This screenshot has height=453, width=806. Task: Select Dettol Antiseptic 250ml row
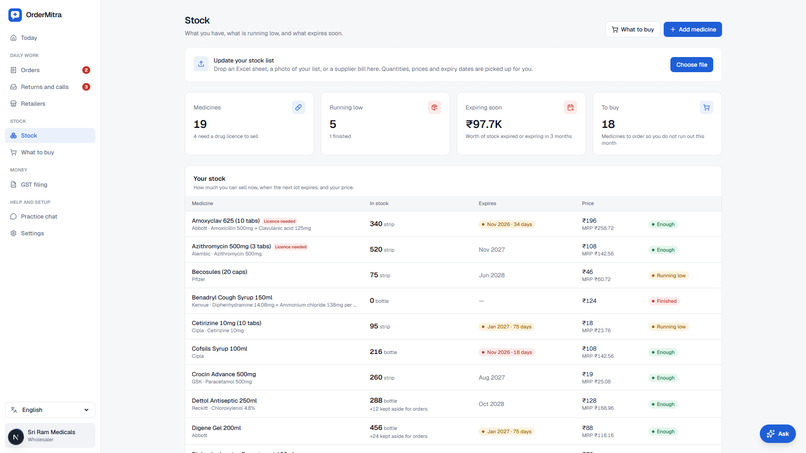coord(453,404)
